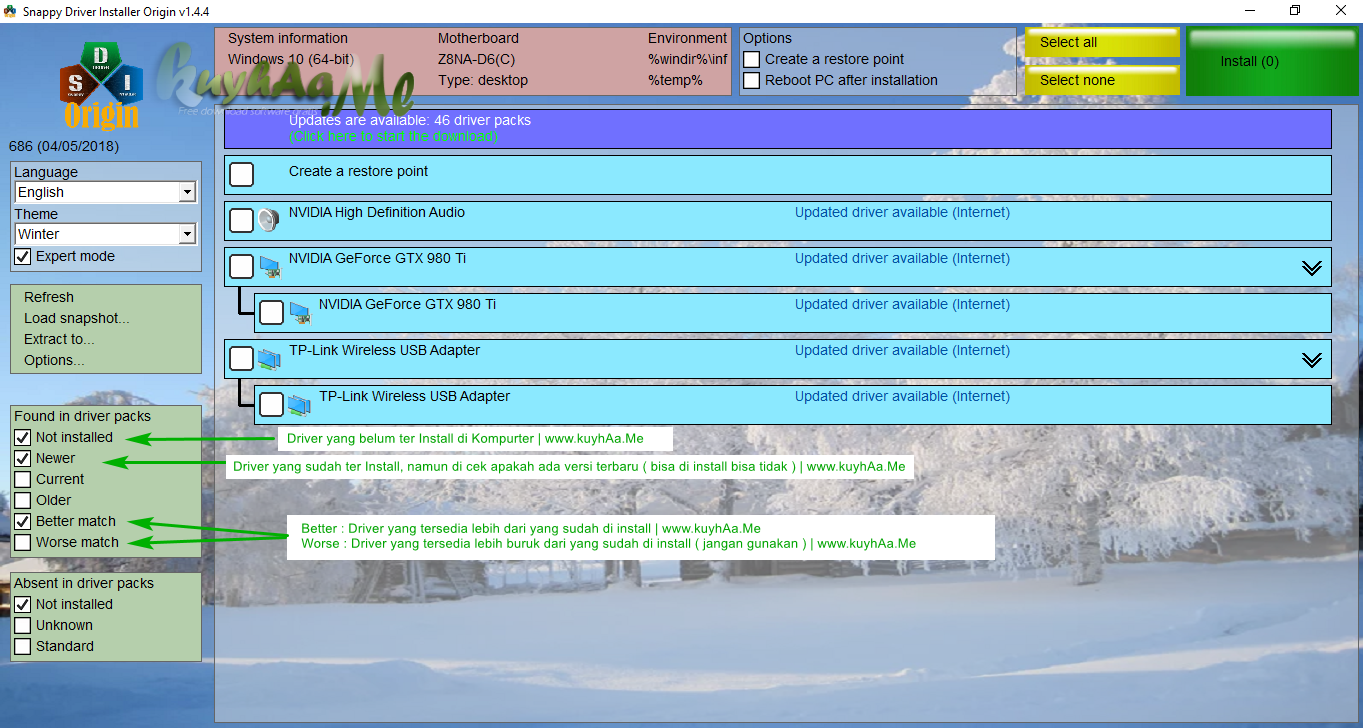This screenshot has width=1363, height=728.
Task: Enable the Current filter
Action: pos(23,480)
